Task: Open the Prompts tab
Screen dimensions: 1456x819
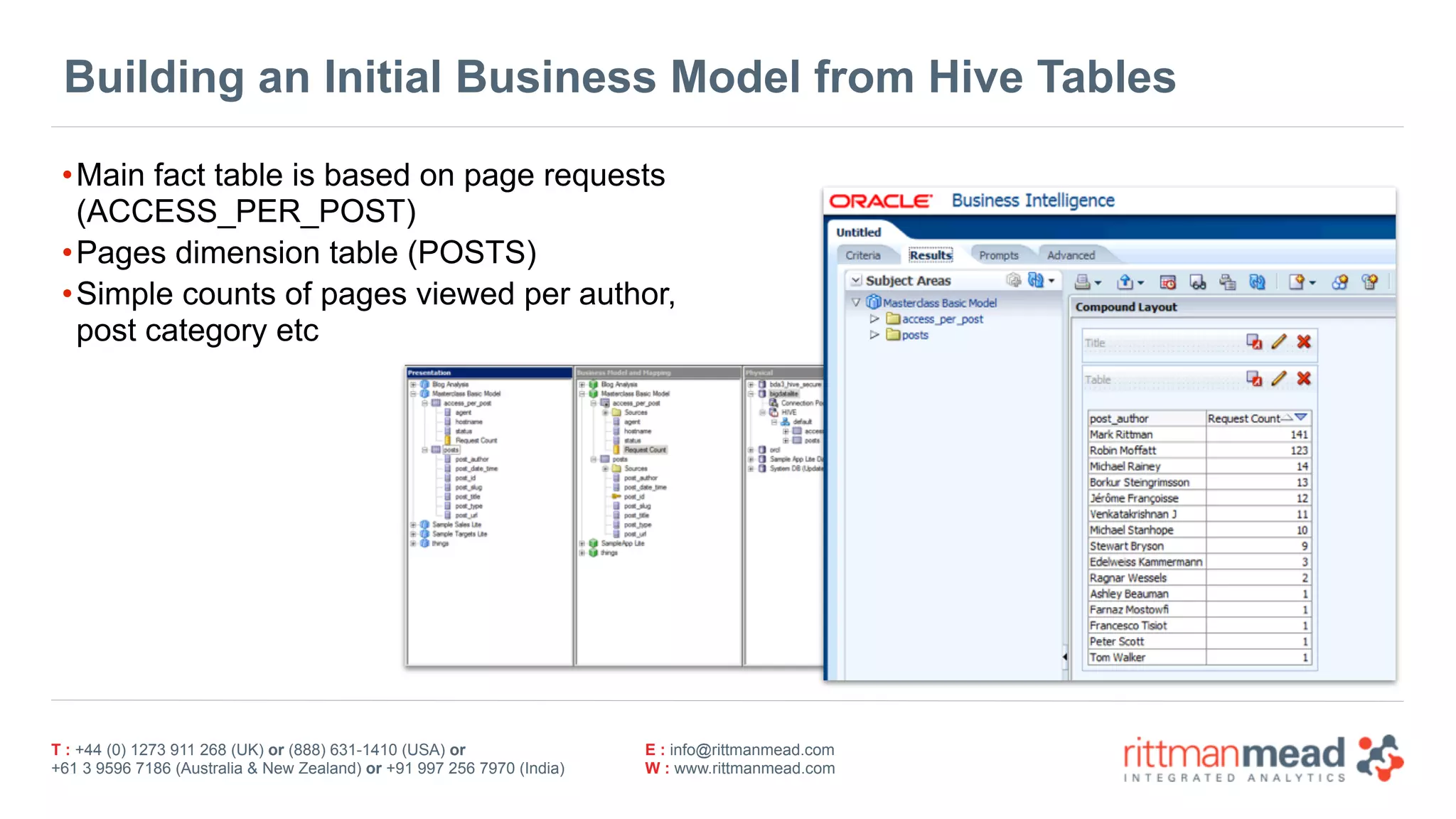Action: point(998,255)
